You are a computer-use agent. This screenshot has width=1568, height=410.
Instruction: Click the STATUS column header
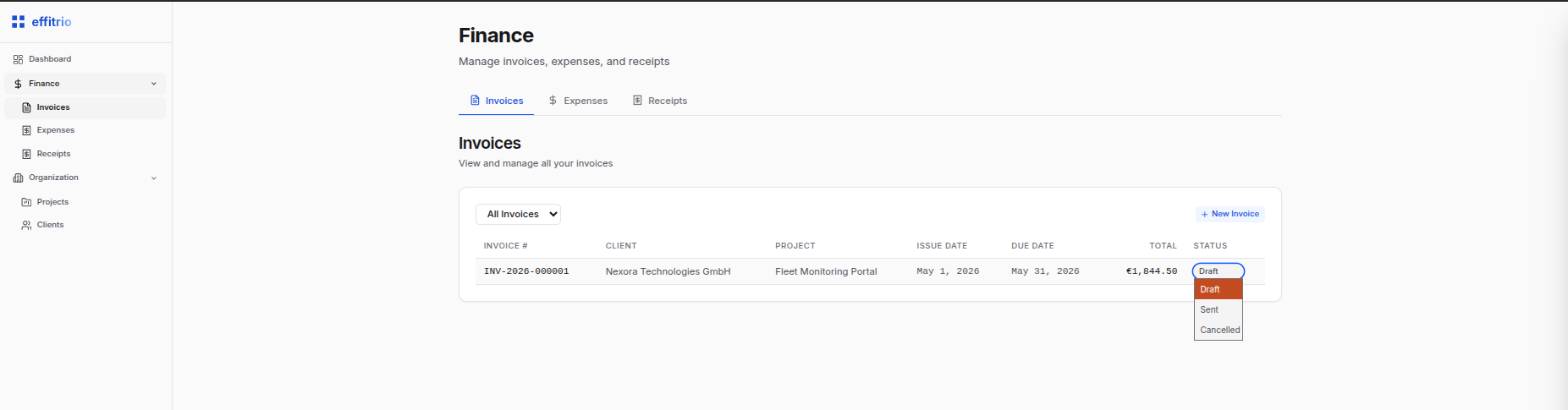coord(1210,246)
